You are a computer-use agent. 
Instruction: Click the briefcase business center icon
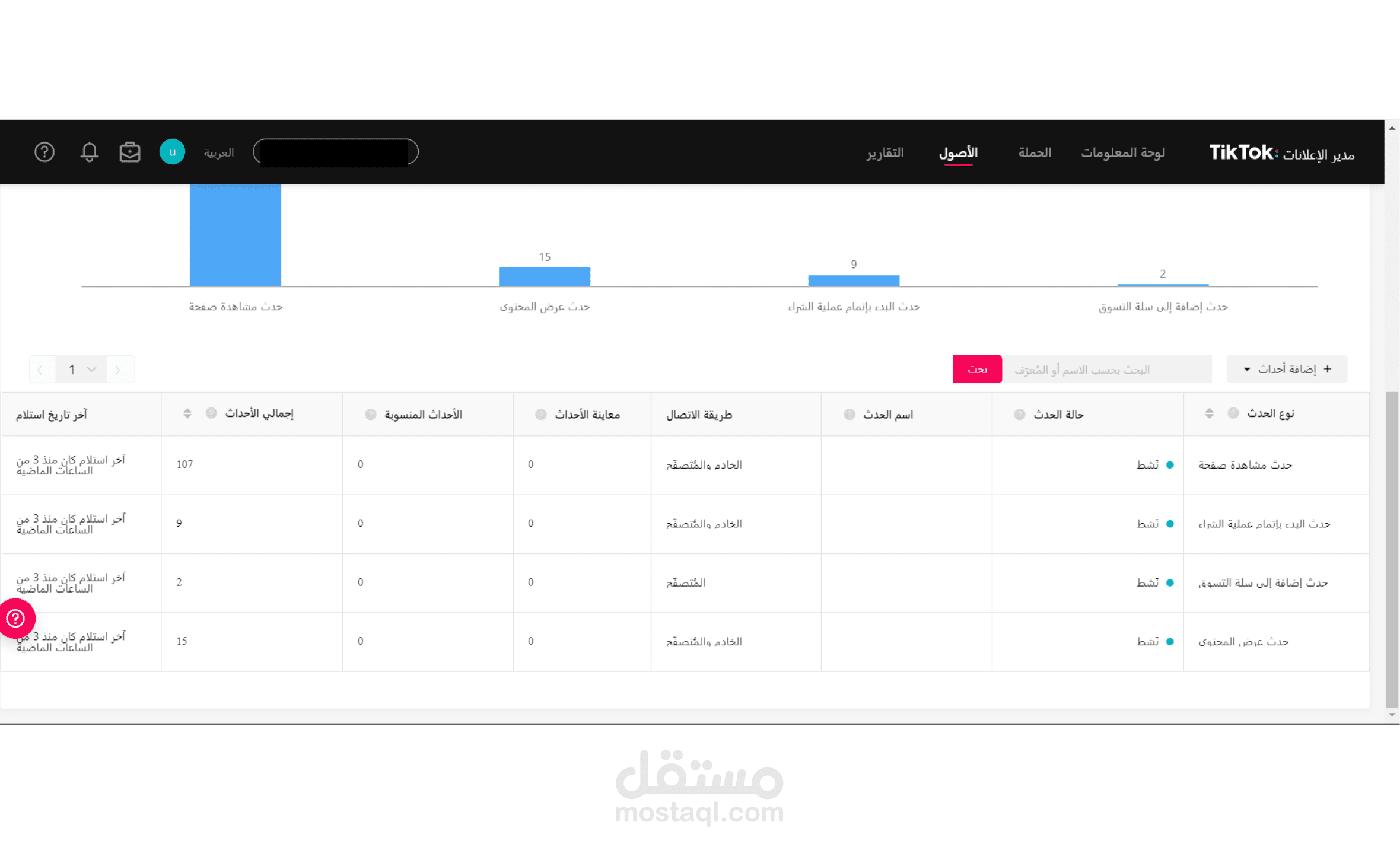click(x=130, y=152)
